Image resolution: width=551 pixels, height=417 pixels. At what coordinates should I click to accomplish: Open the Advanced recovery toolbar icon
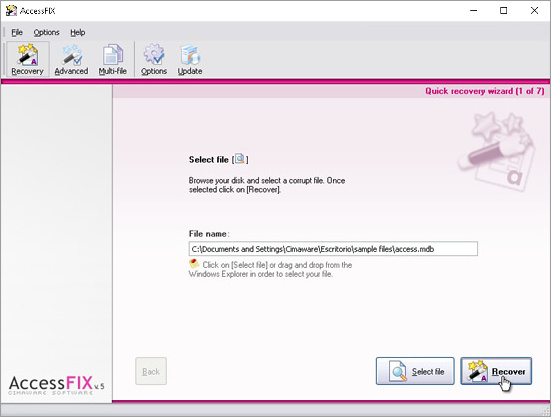tap(71, 59)
